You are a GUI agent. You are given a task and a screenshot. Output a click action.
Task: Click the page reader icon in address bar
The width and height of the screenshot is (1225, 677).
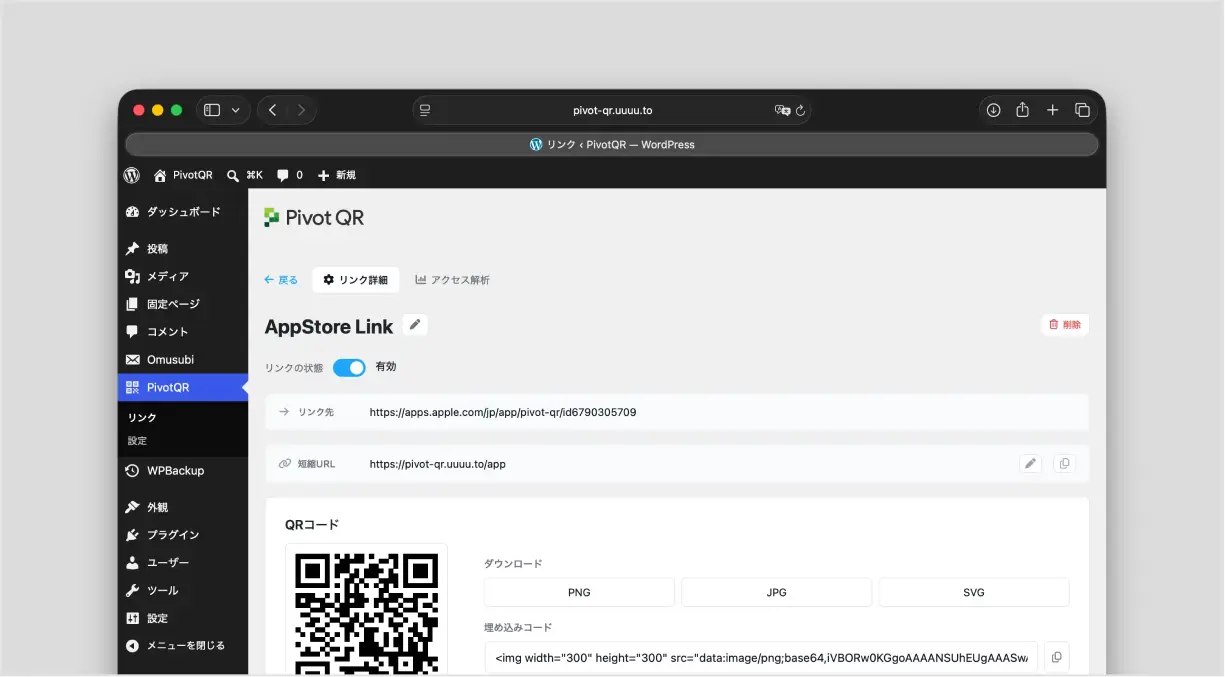(x=425, y=110)
